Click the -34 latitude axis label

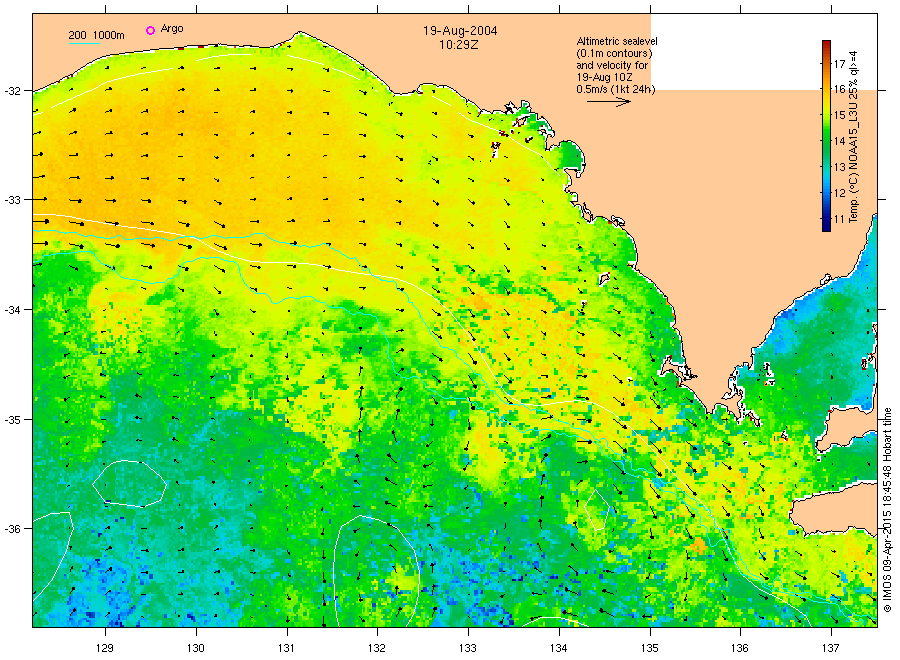point(11,310)
